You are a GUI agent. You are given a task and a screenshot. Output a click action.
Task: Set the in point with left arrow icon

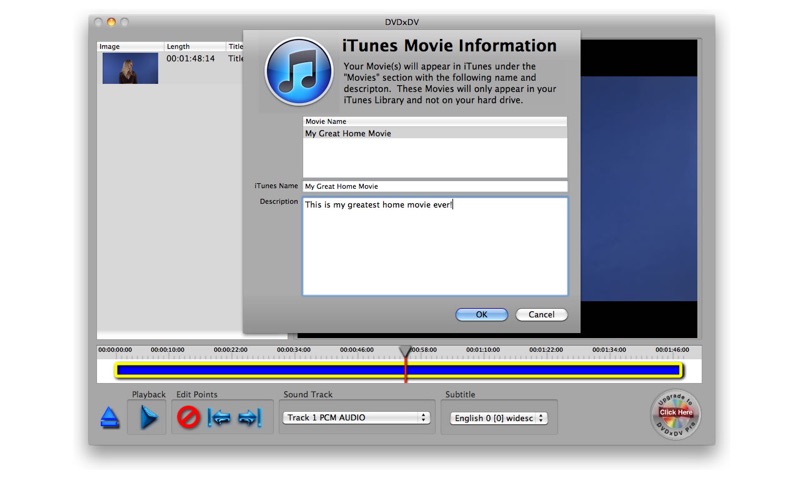point(219,418)
